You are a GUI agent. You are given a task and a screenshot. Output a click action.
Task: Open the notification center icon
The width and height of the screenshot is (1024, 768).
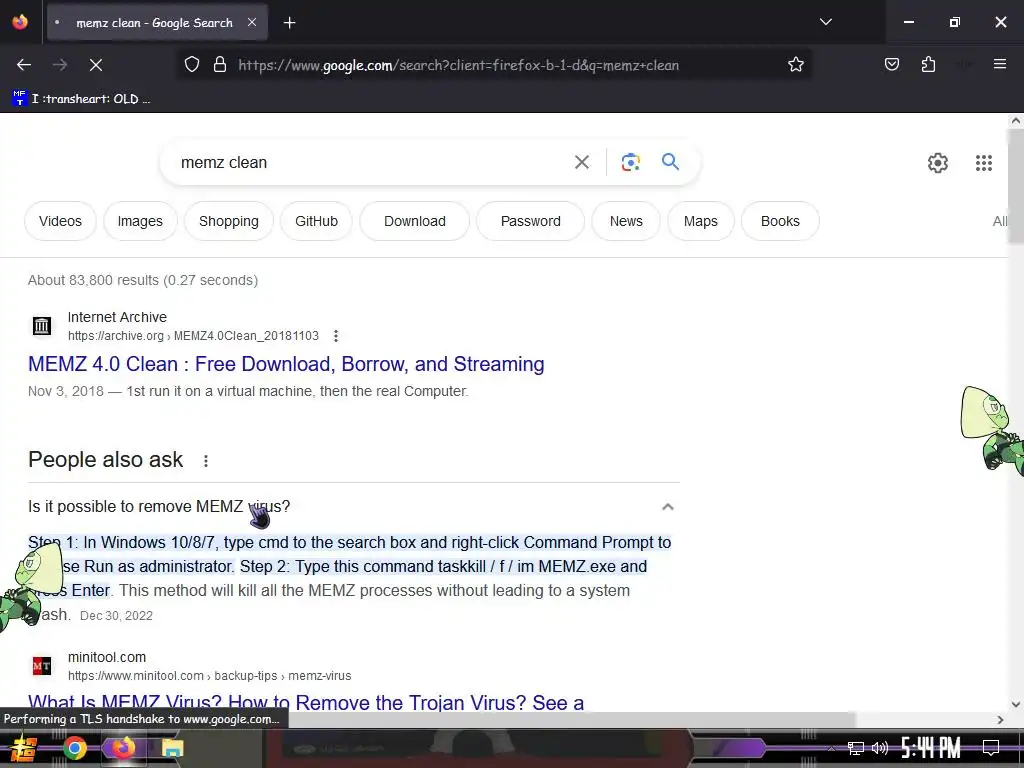click(x=991, y=748)
